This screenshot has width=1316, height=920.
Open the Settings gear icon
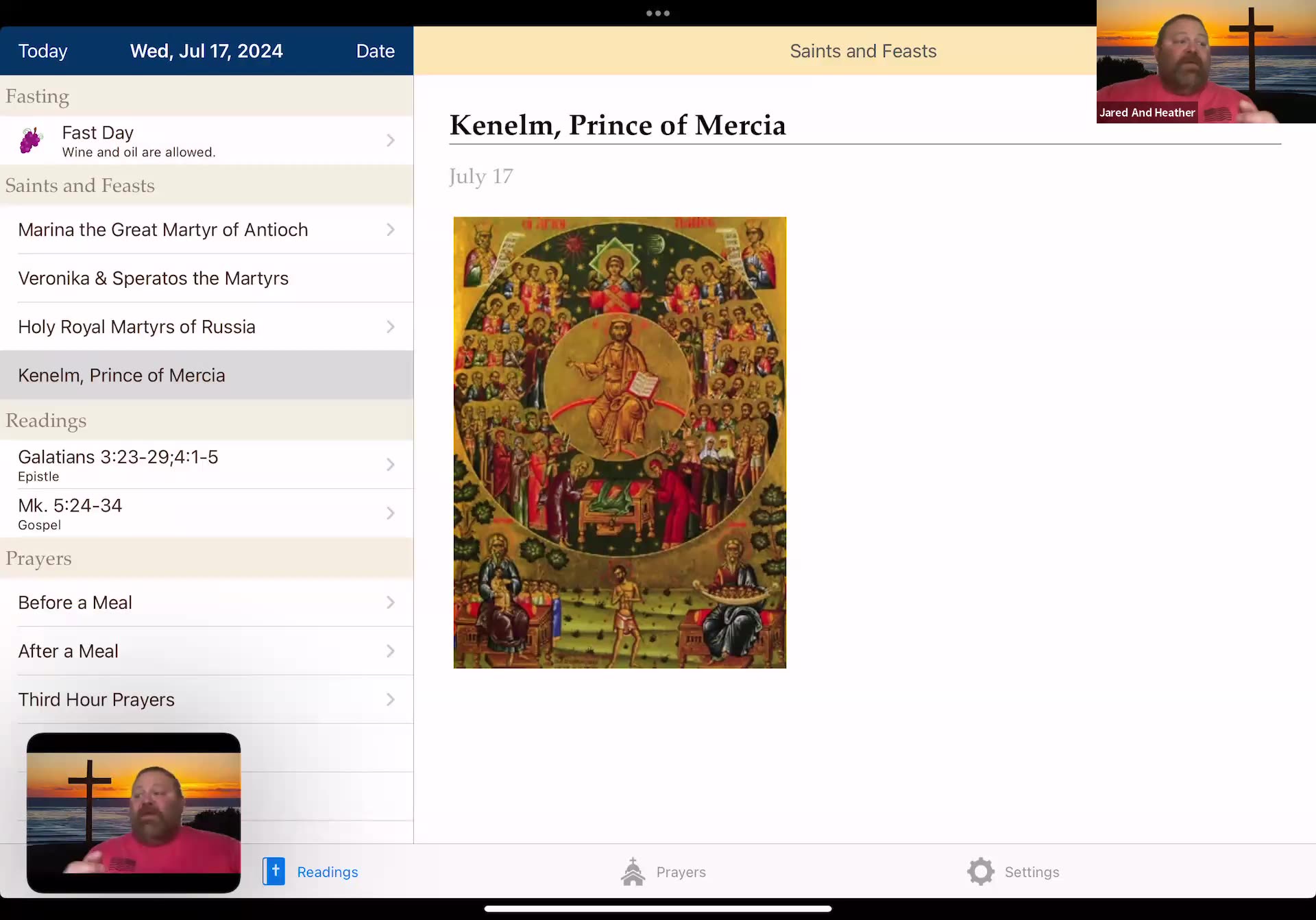[980, 871]
